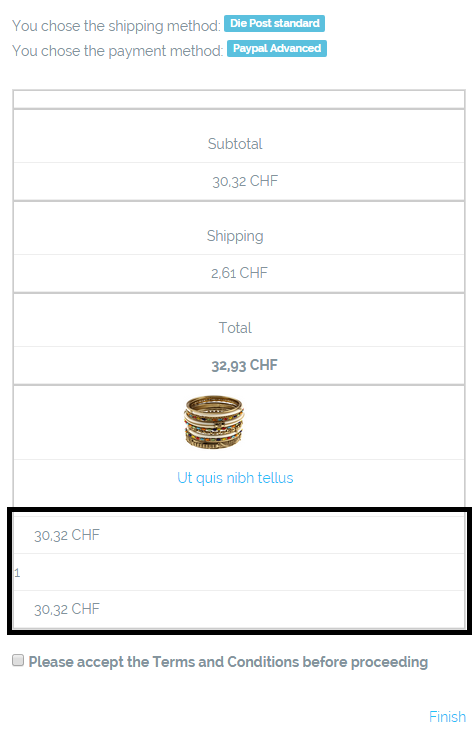This screenshot has height=747, width=472.
Task: Click the subtotal amount under the Subtotal heading
Action: pos(245,181)
